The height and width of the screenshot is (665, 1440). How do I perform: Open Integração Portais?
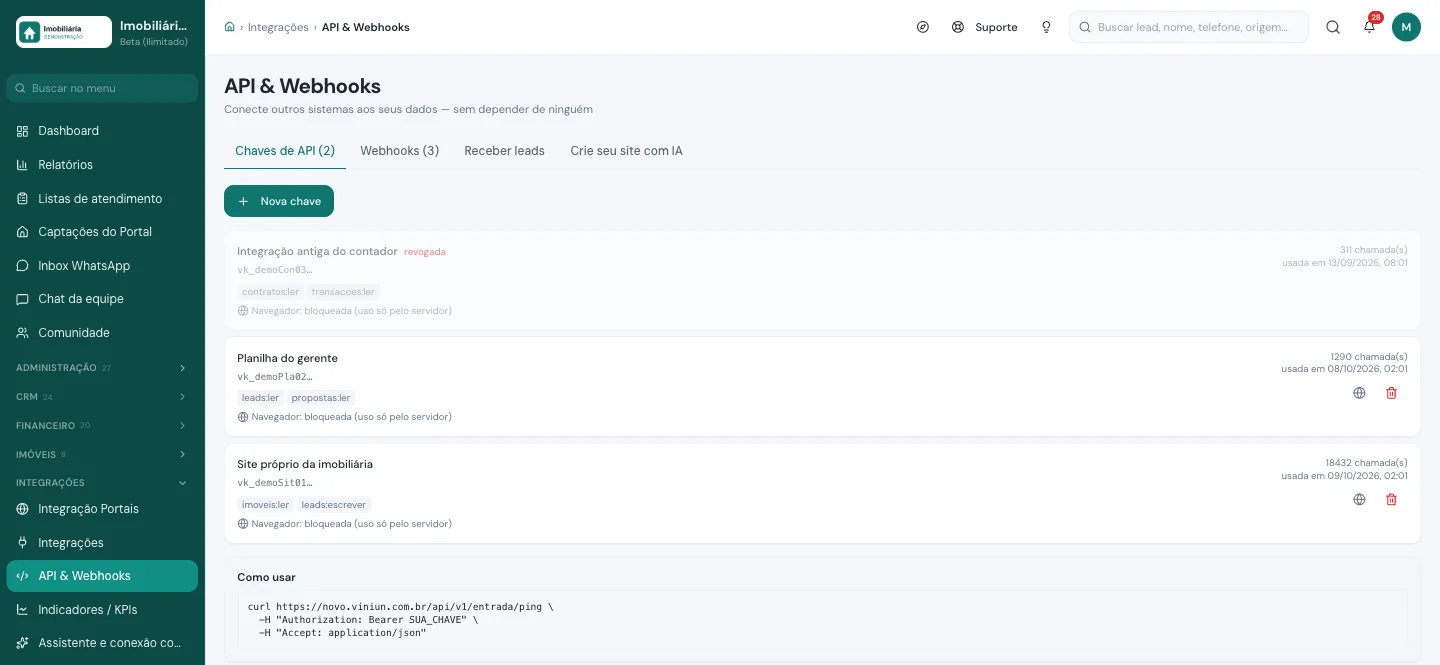click(102, 509)
